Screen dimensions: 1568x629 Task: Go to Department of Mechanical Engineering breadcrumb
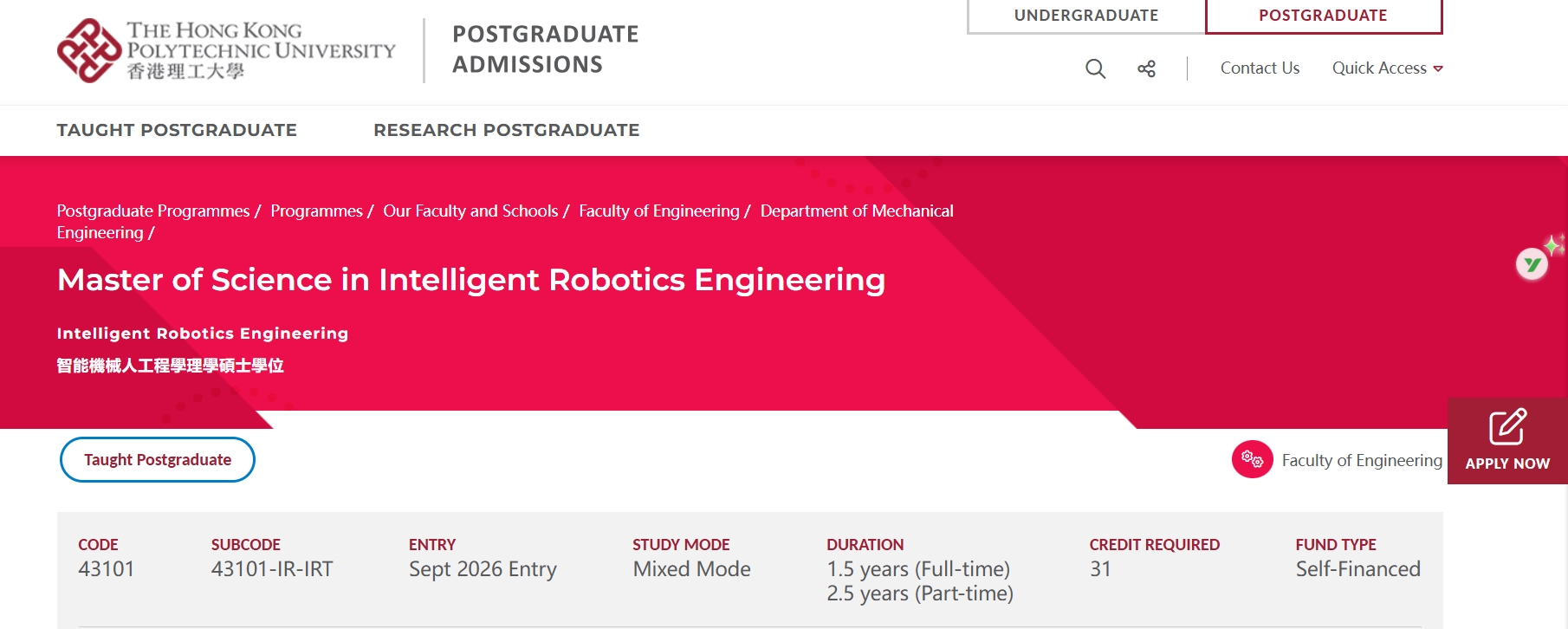(x=856, y=211)
